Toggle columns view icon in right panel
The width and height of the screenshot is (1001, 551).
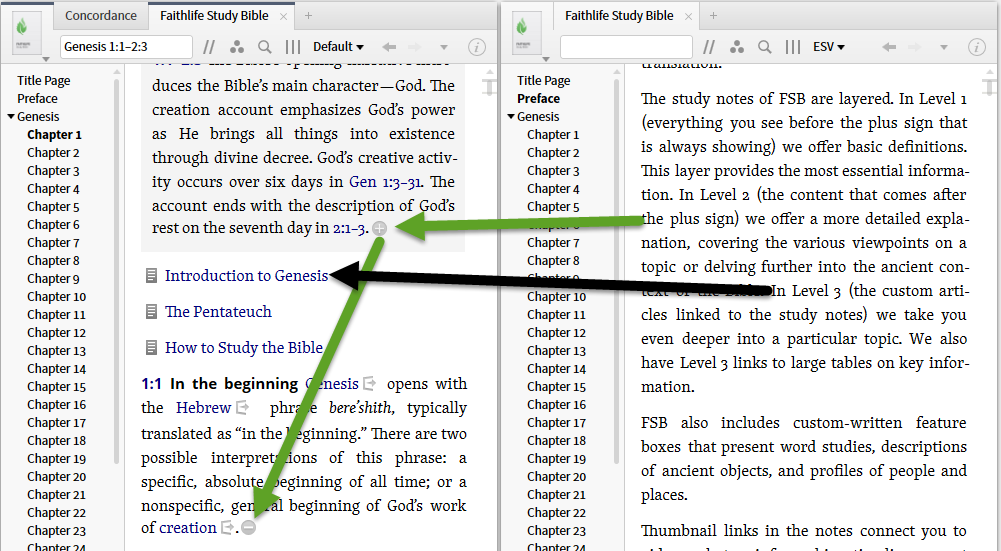coord(792,47)
